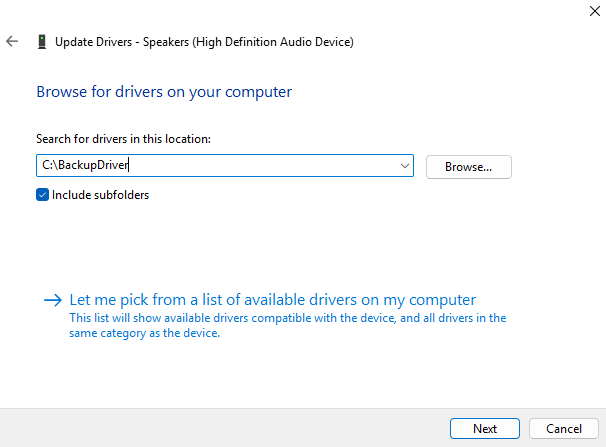
Task: Click the 'This list will show available drivers' description
Action: (x=288, y=325)
